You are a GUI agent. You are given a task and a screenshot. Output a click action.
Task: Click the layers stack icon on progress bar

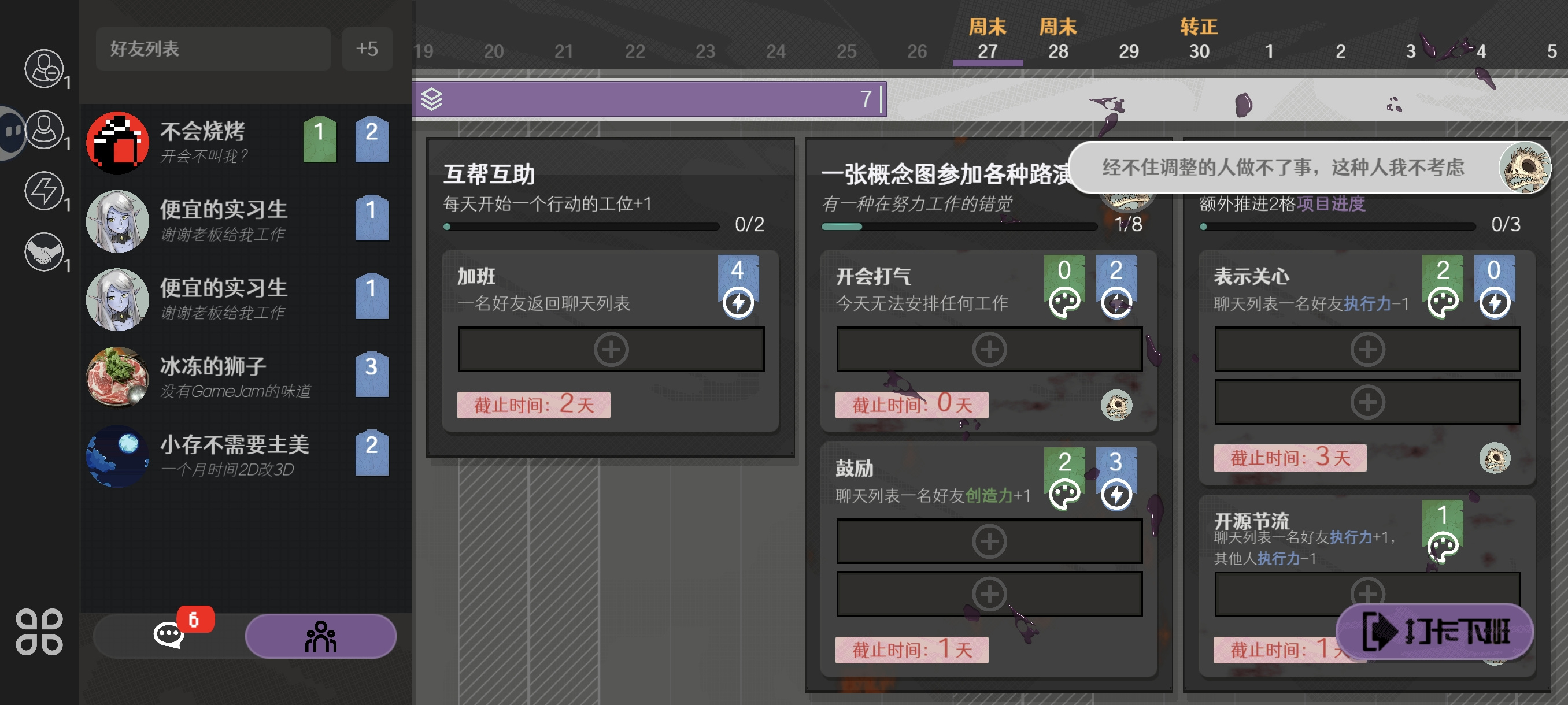431,99
